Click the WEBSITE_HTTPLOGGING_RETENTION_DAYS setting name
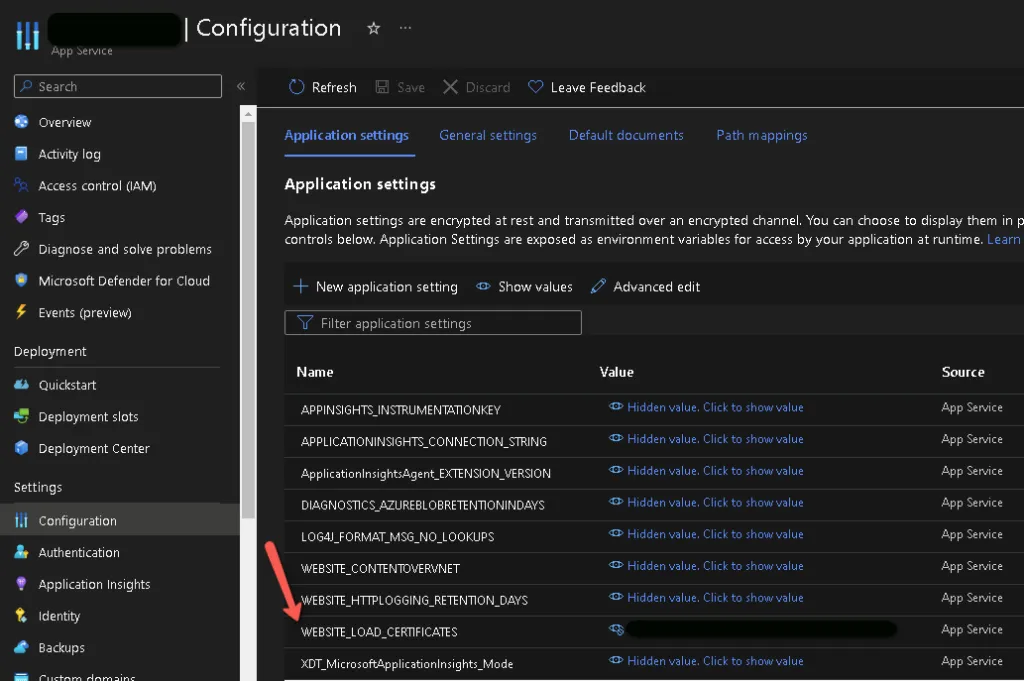Image resolution: width=1024 pixels, height=681 pixels. click(414, 600)
